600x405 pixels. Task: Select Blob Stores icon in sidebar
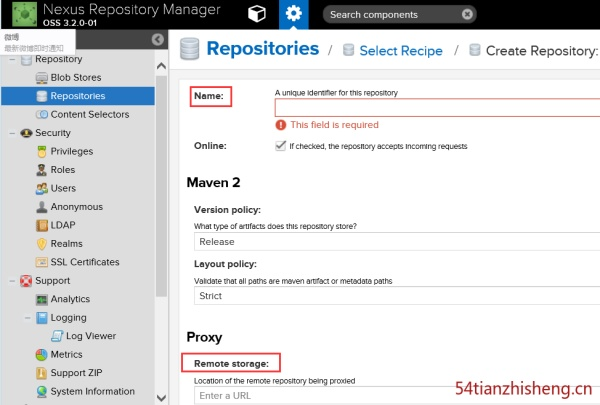pos(42,78)
